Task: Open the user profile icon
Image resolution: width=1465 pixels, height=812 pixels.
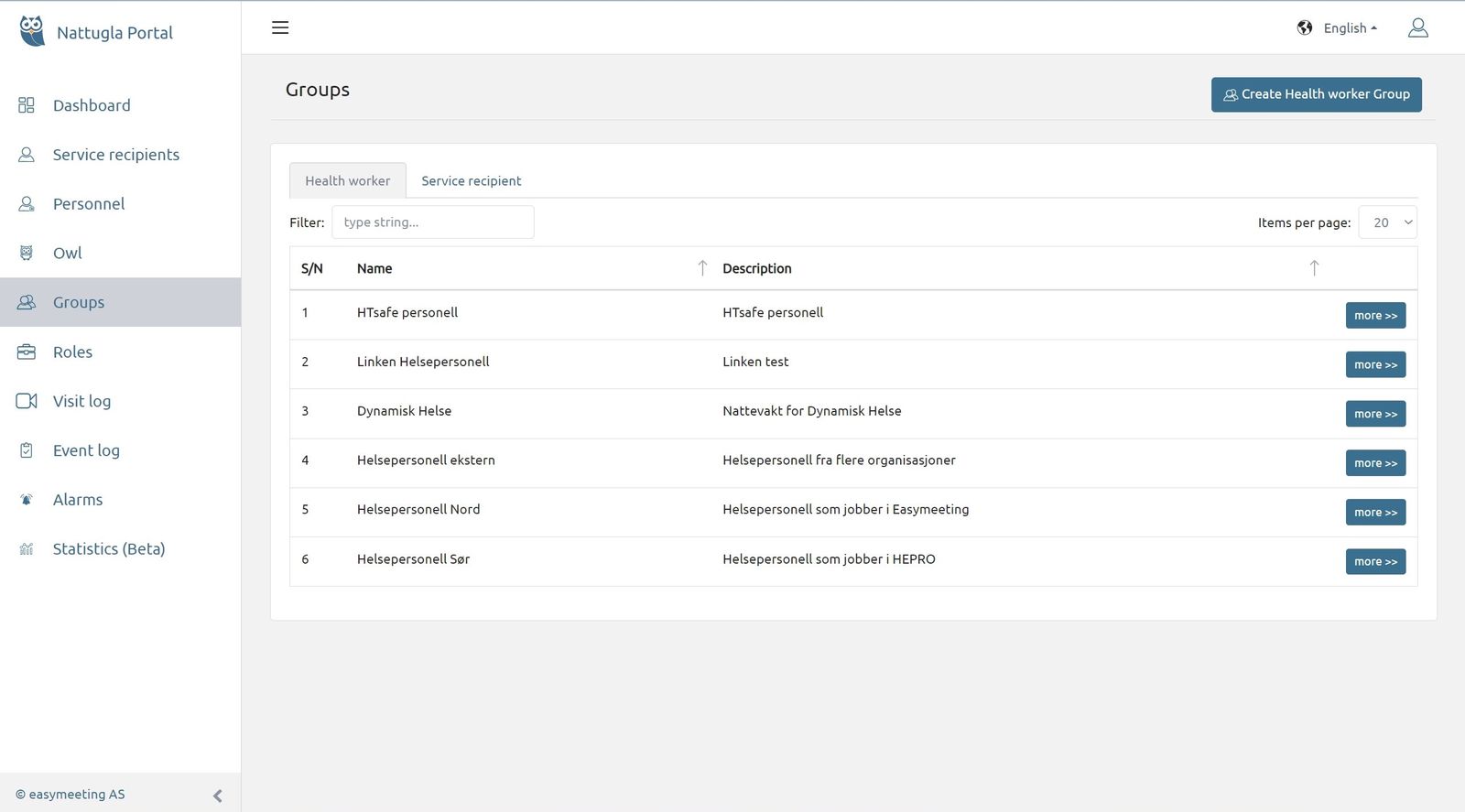Action: point(1417,28)
